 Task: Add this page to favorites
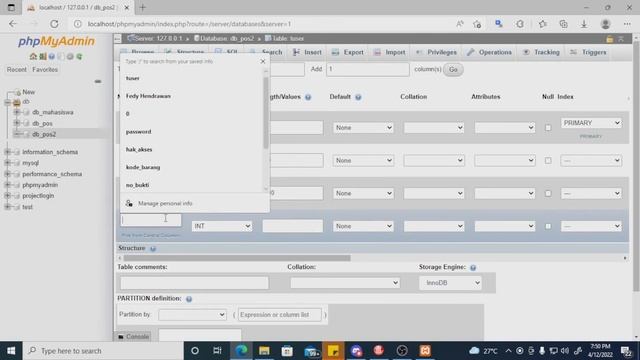pyautogui.click(x=477, y=24)
